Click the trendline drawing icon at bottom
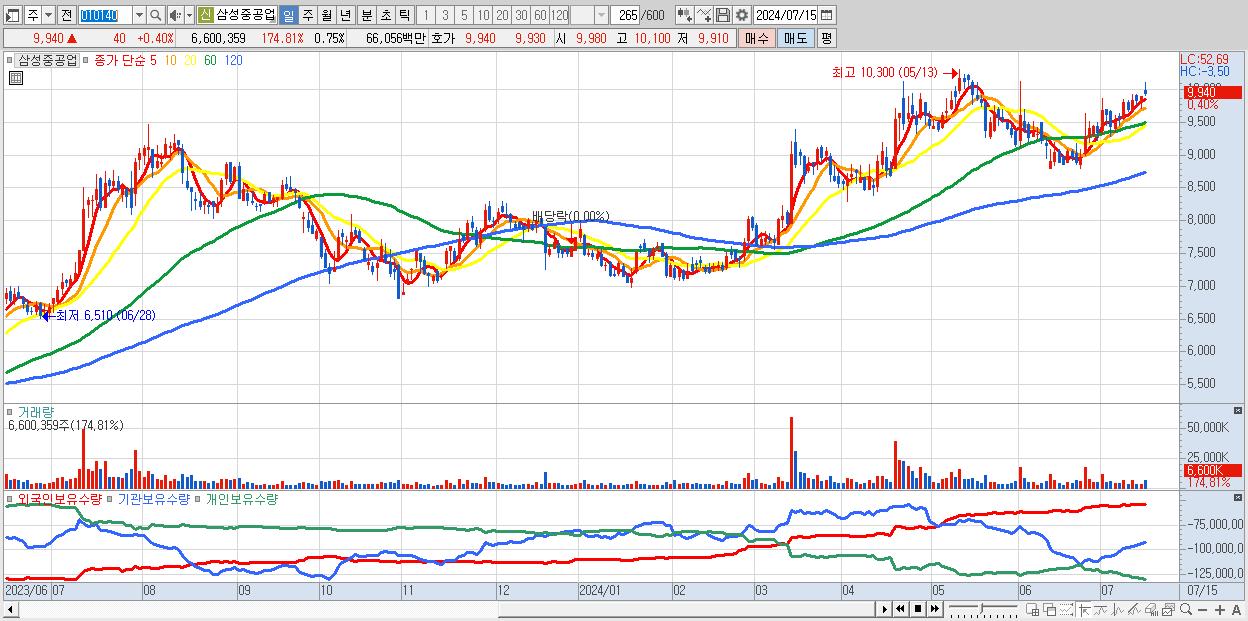The width and height of the screenshot is (1248, 621). (1101, 609)
